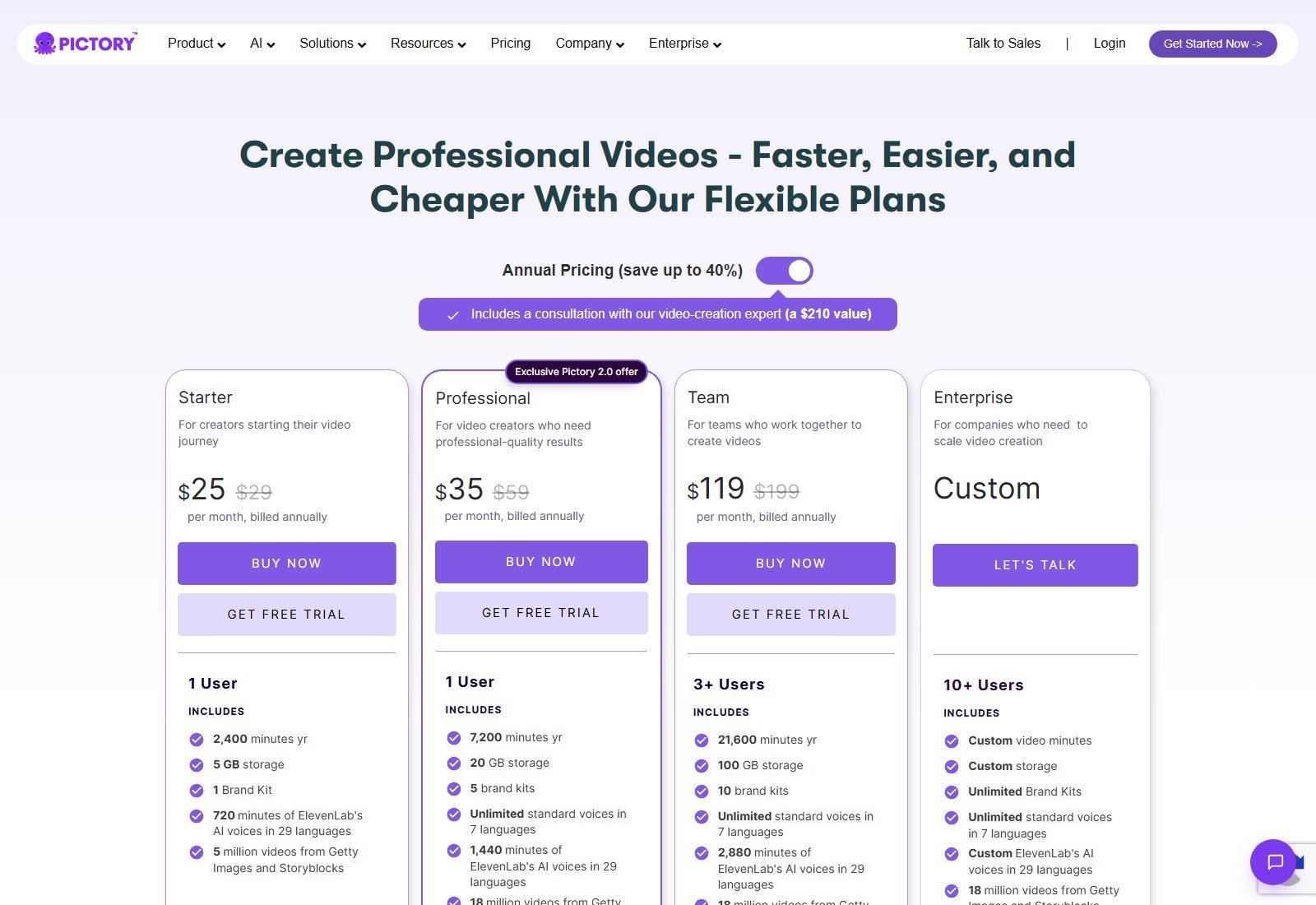This screenshot has height=905, width=1316.
Task: Open the Resources dropdown
Action: pyautogui.click(x=428, y=44)
